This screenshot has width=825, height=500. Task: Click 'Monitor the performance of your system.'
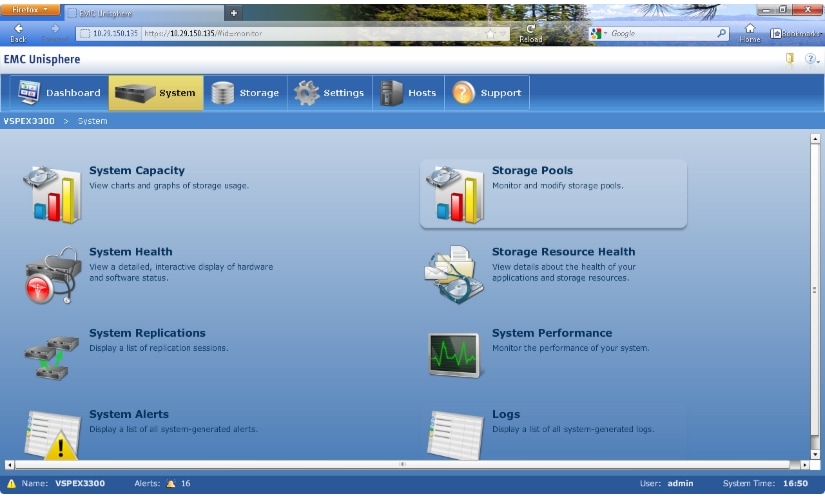(x=570, y=348)
